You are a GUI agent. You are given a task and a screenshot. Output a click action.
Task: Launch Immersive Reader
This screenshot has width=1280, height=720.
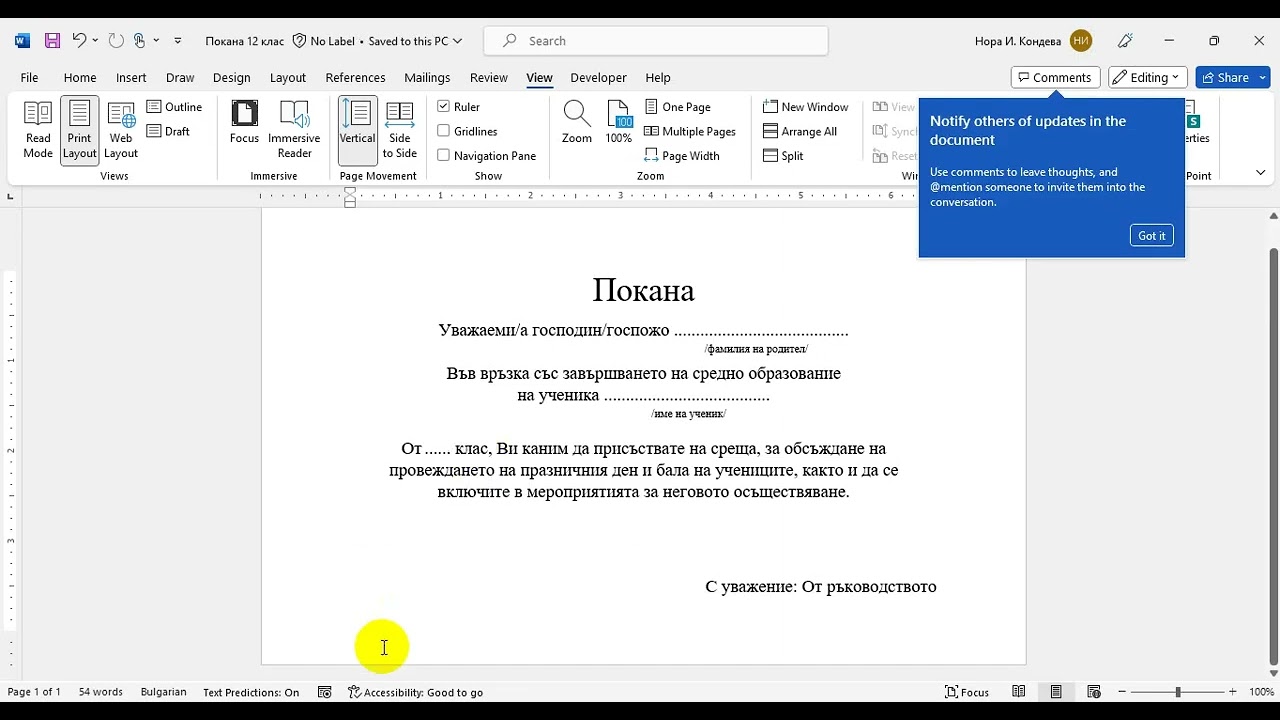294,130
